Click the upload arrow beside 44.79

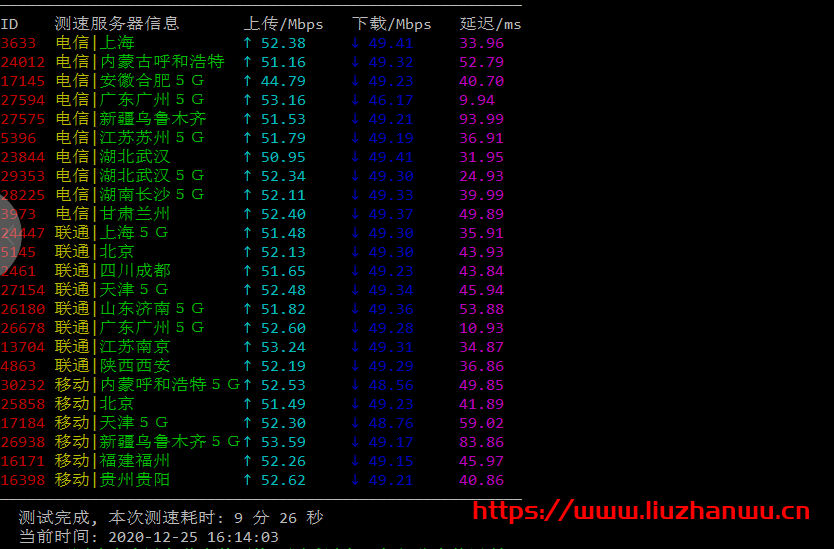click(247, 81)
